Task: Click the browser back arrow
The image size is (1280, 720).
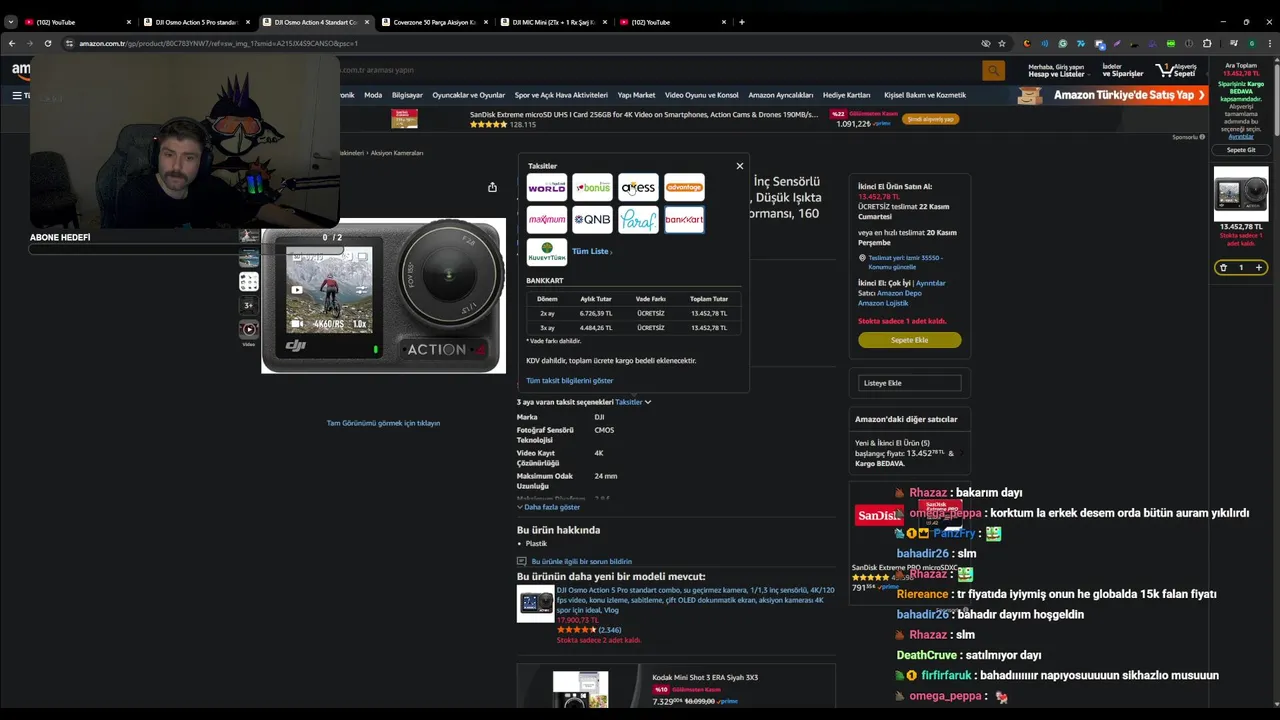Action: pyautogui.click(x=12, y=43)
